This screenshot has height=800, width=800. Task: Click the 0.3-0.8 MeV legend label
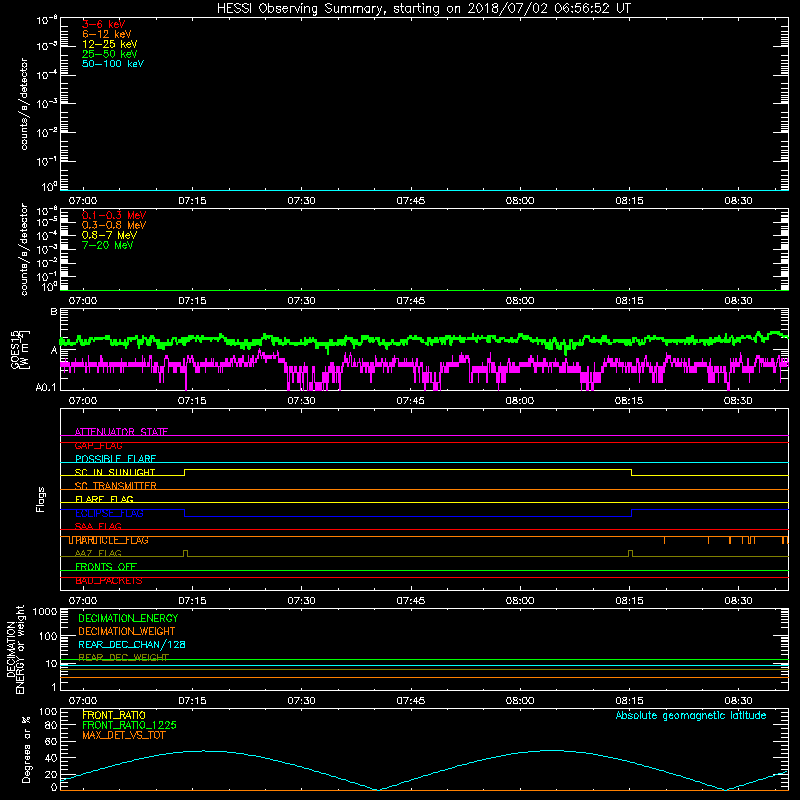[x=114, y=225]
